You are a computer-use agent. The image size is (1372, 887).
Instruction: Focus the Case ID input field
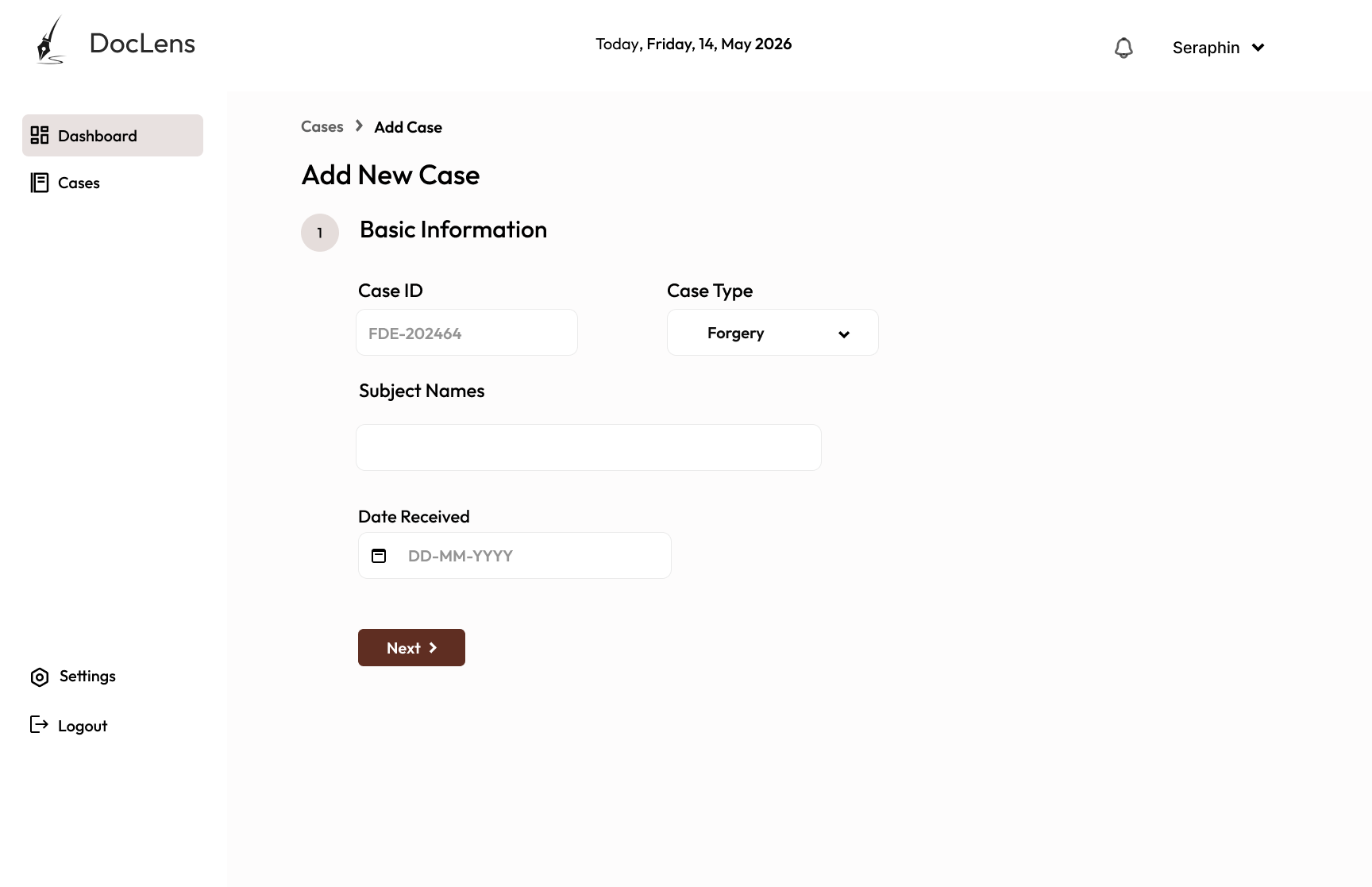(x=467, y=333)
